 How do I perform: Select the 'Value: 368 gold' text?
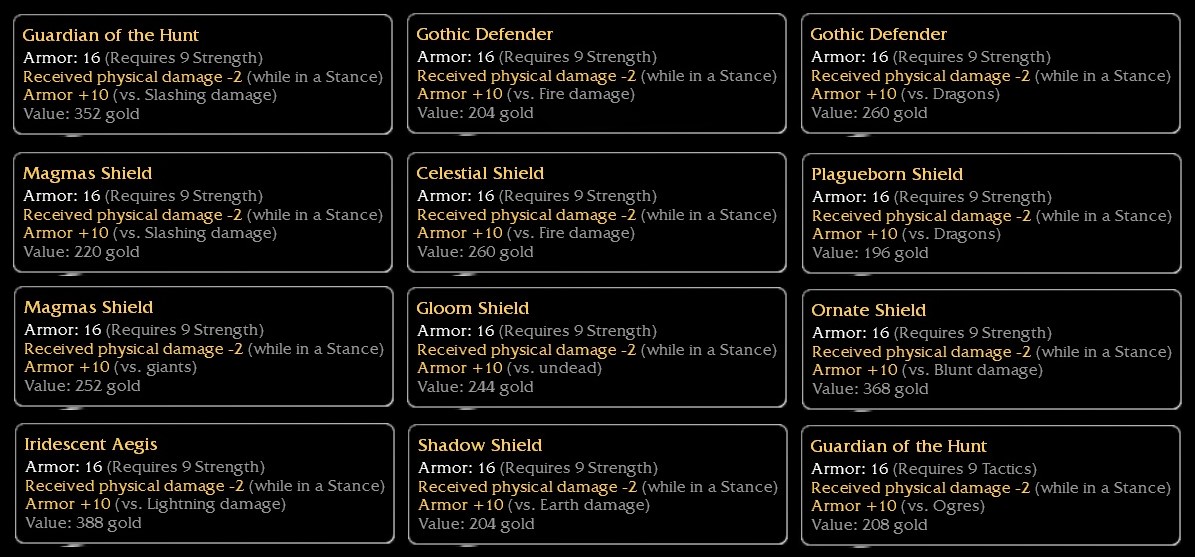(x=870, y=389)
